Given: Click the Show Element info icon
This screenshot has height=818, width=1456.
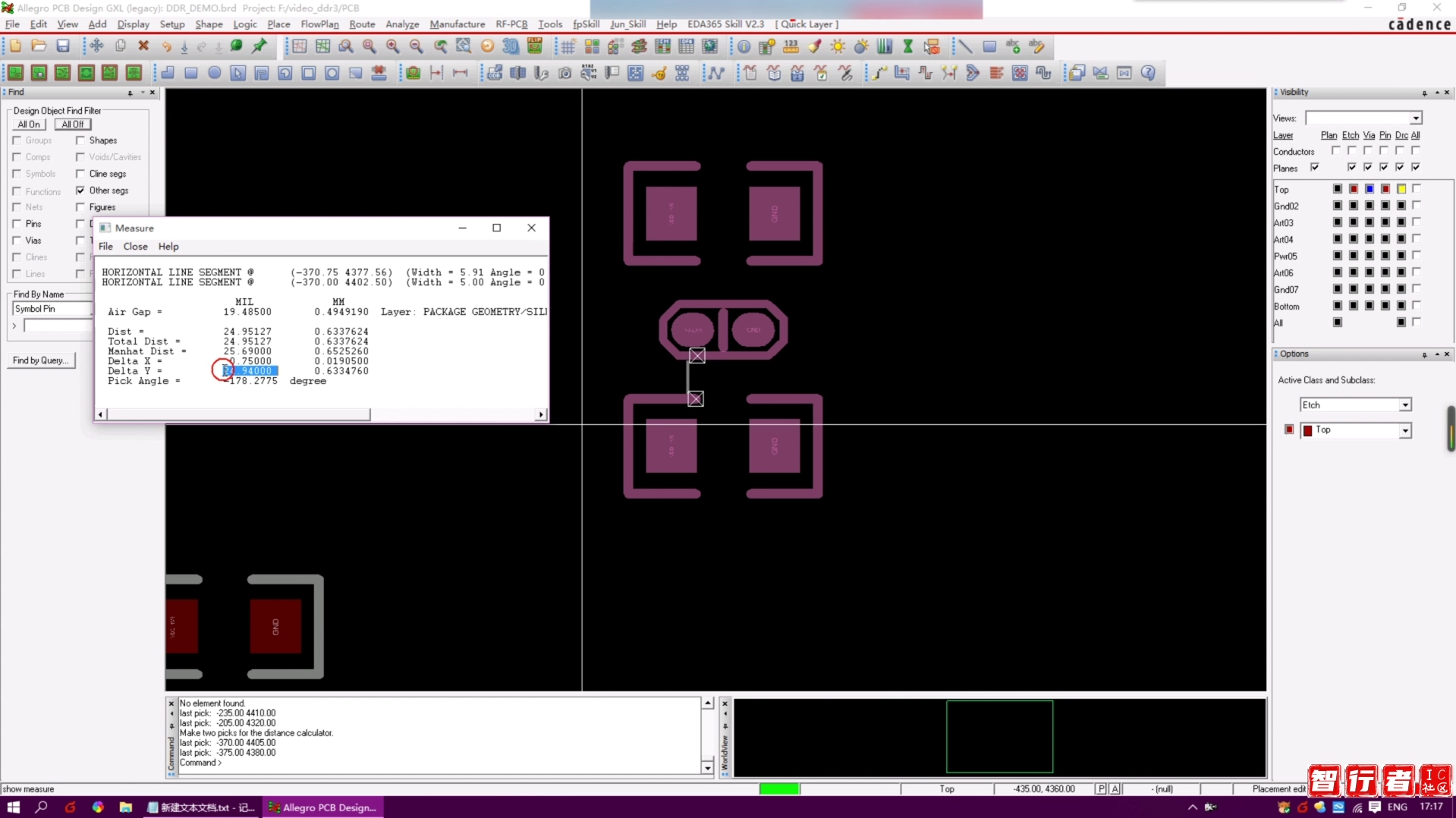Looking at the screenshot, I should [744, 46].
